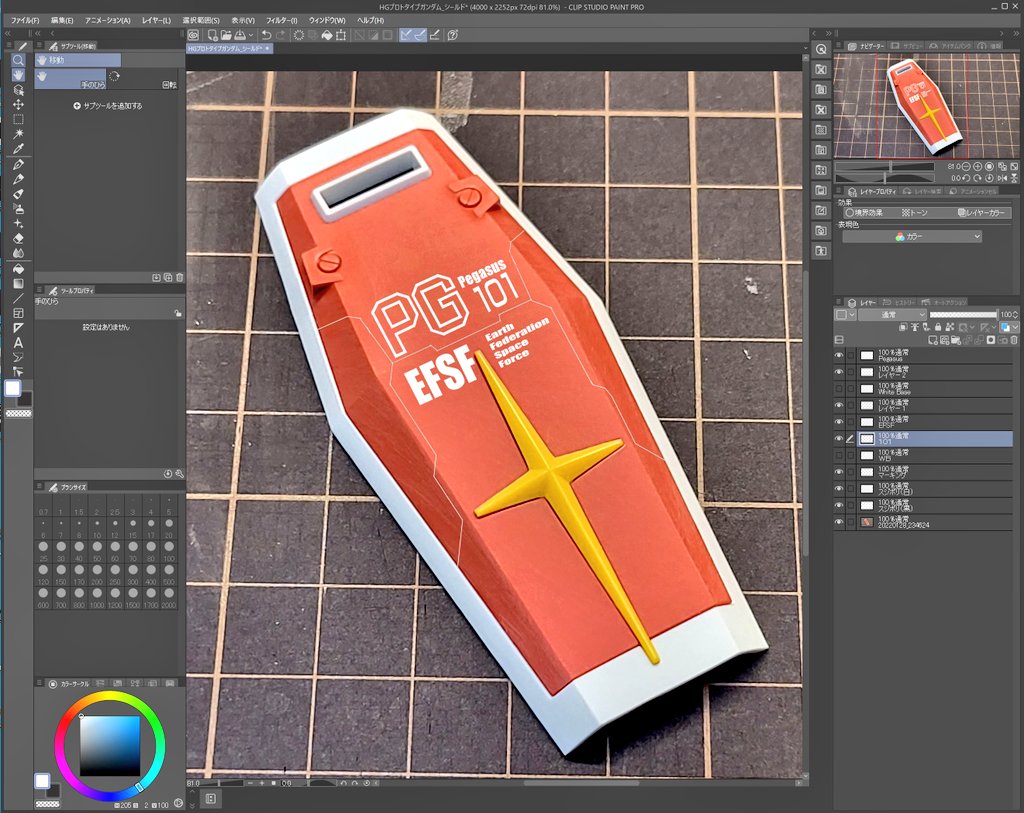Select the Zoom magnifier tool
The image size is (1024, 813).
[x=18, y=60]
